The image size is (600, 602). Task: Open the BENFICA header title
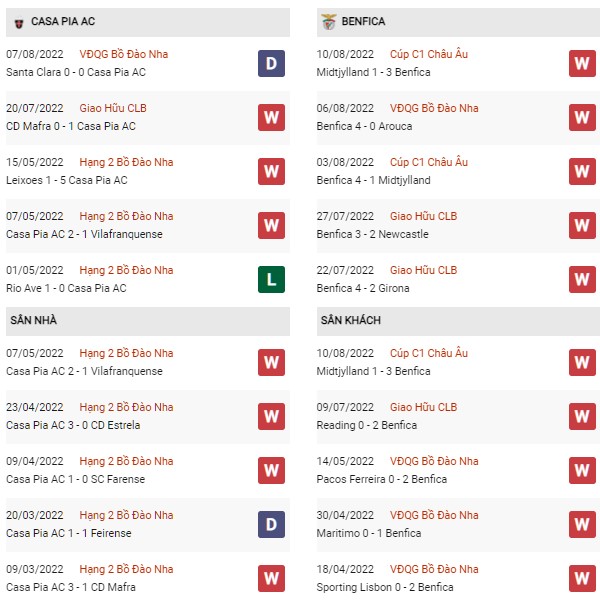pos(363,22)
